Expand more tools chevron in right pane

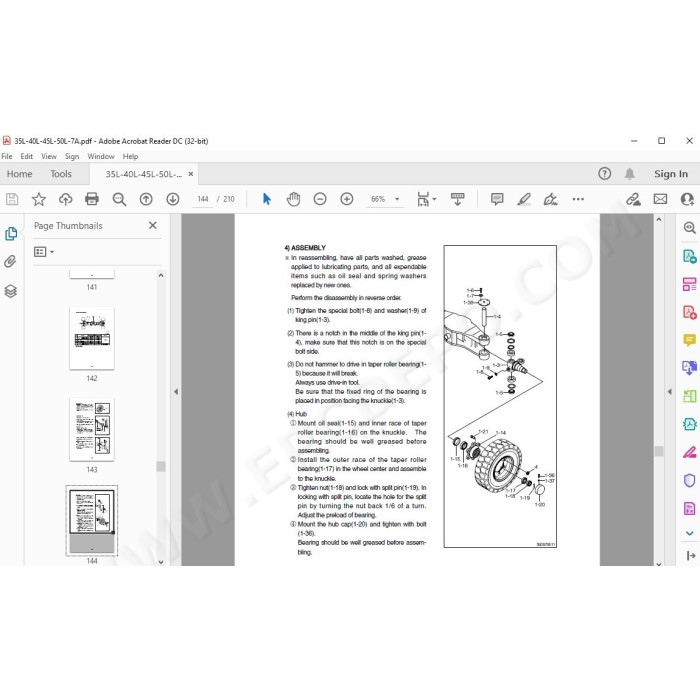(689, 533)
